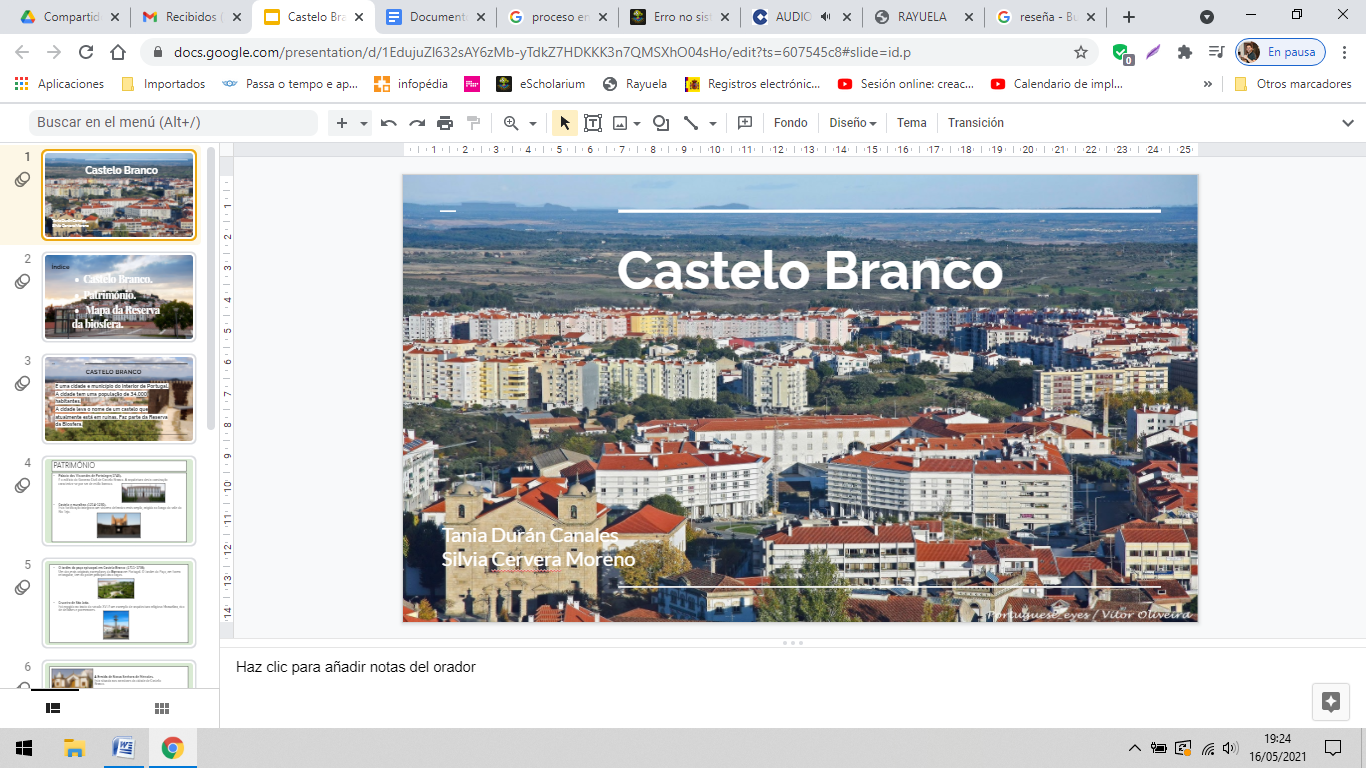Switch to the Recibidos Gmail tab

[x=191, y=17]
